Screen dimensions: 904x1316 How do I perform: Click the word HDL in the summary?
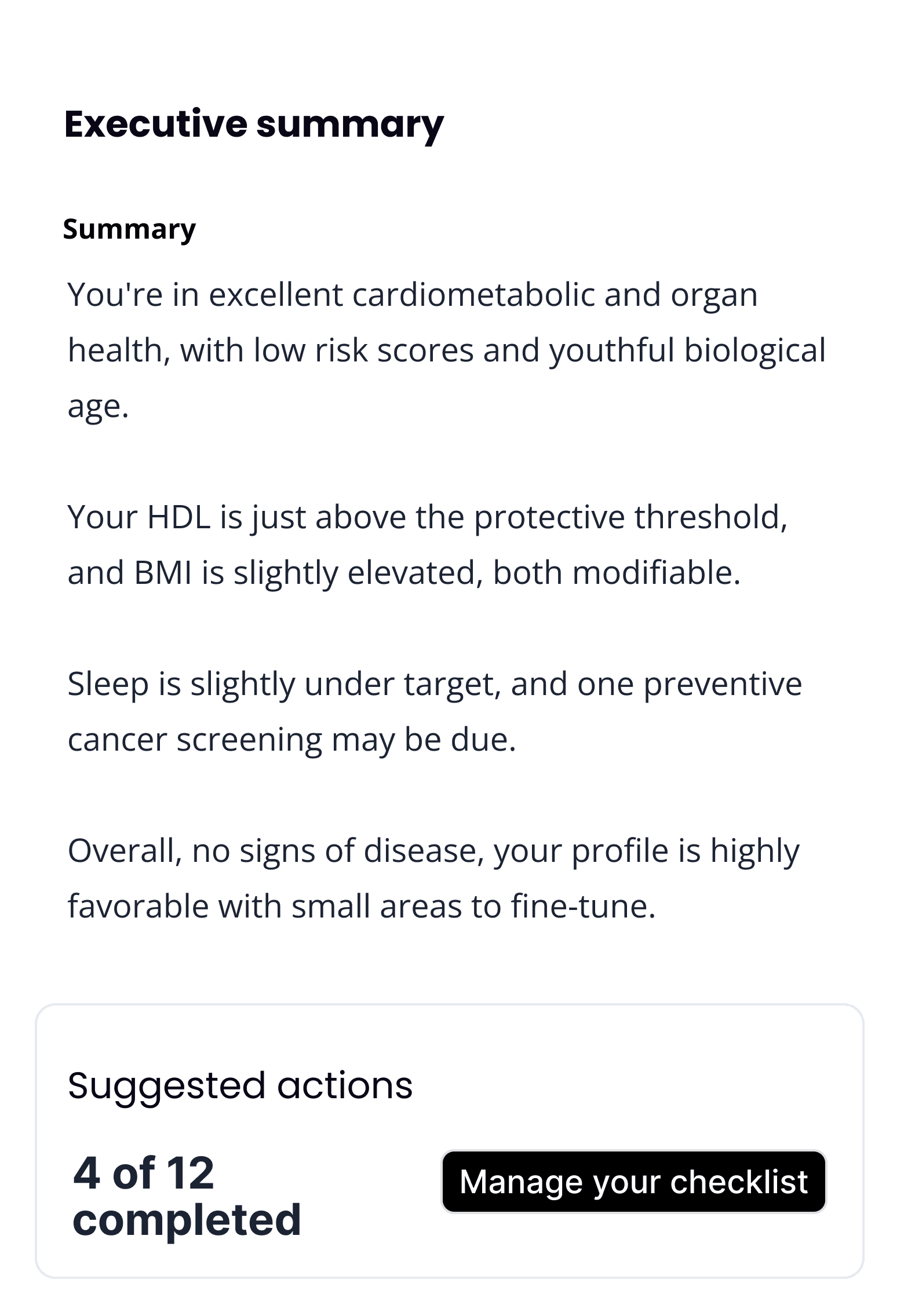pyautogui.click(x=178, y=517)
